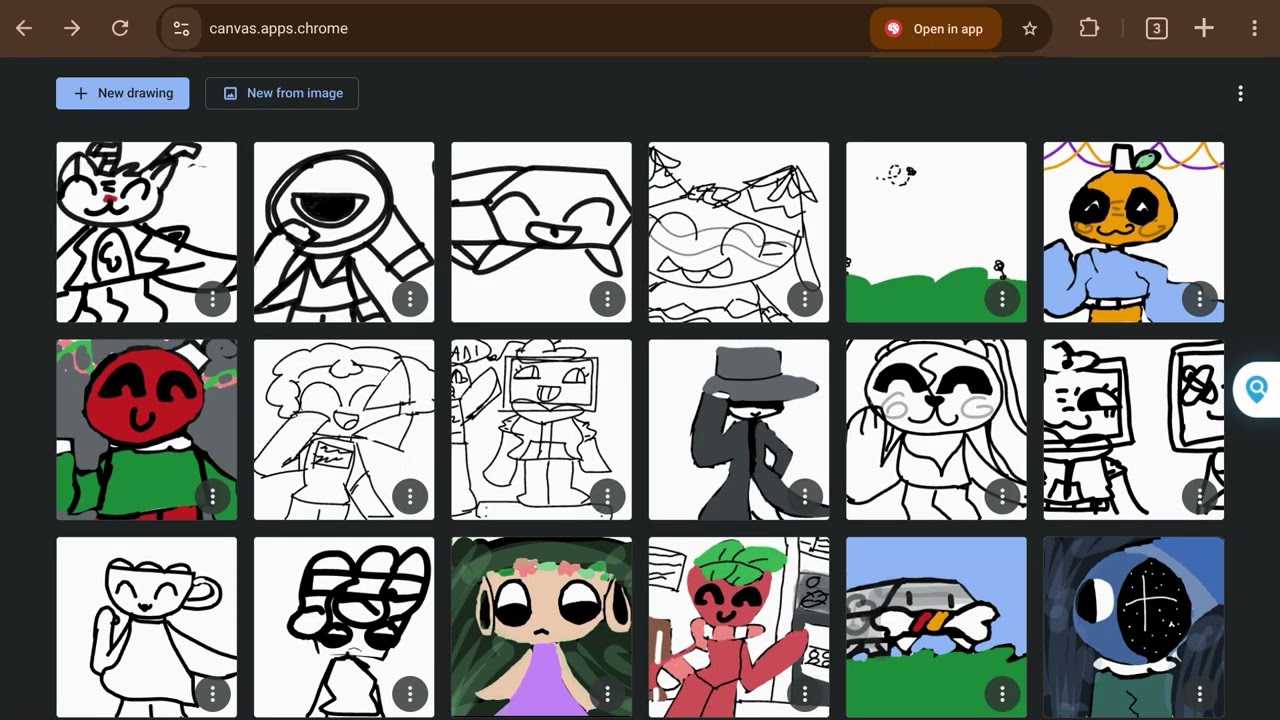
Task: Open the grey hat figure thumbnail
Action: [x=739, y=430]
